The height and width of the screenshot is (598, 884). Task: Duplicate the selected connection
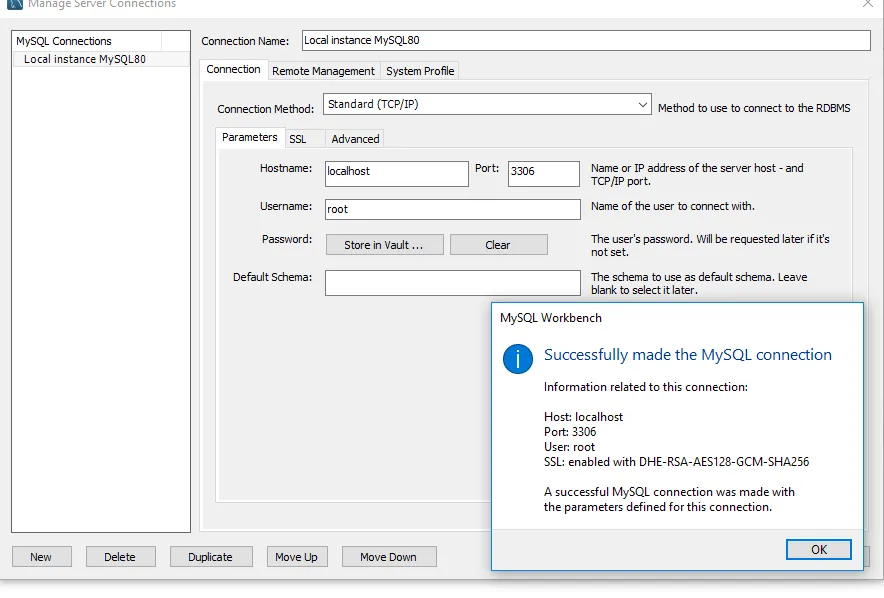tap(210, 557)
